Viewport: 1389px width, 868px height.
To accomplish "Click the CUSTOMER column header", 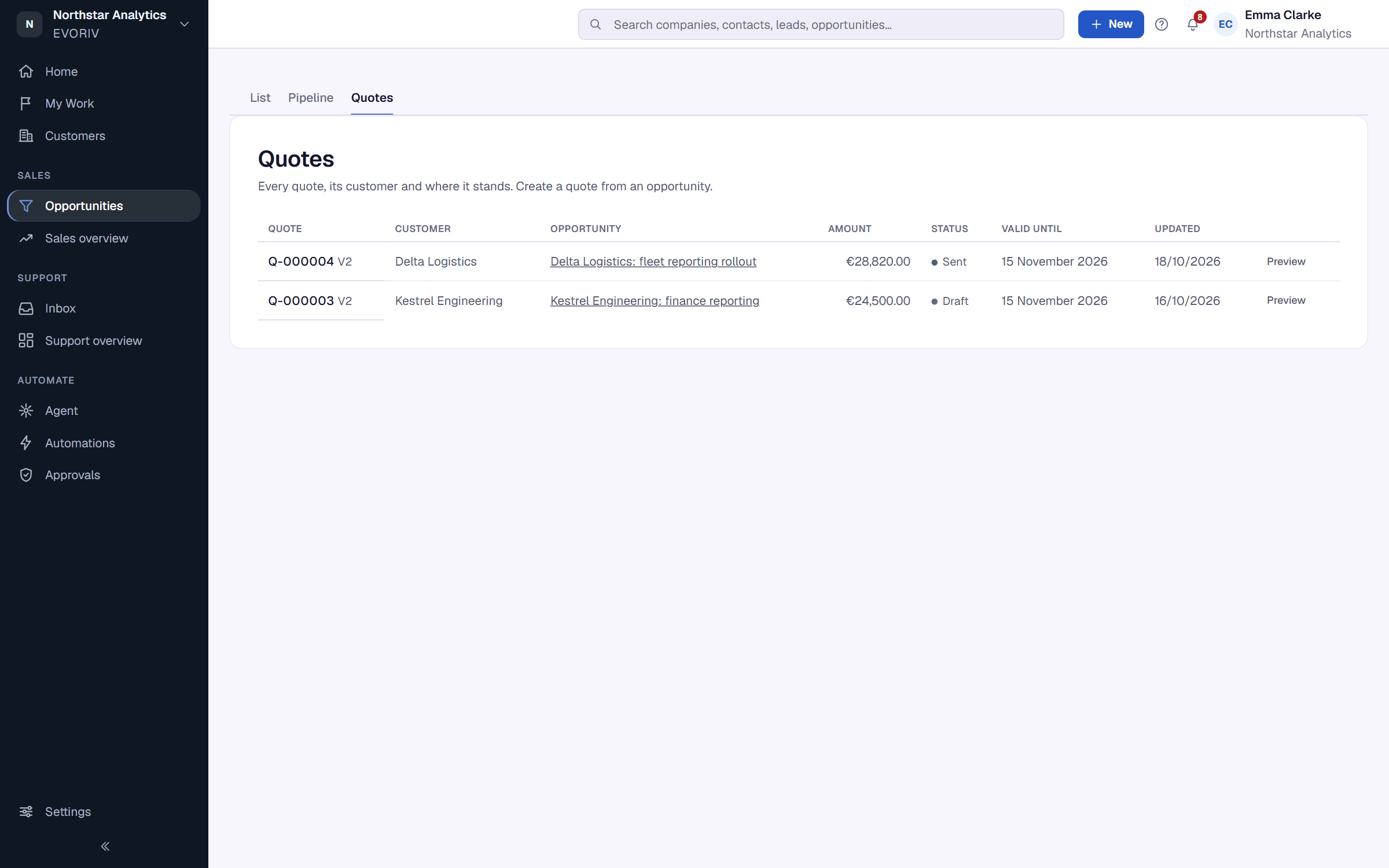I will [x=422, y=229].
